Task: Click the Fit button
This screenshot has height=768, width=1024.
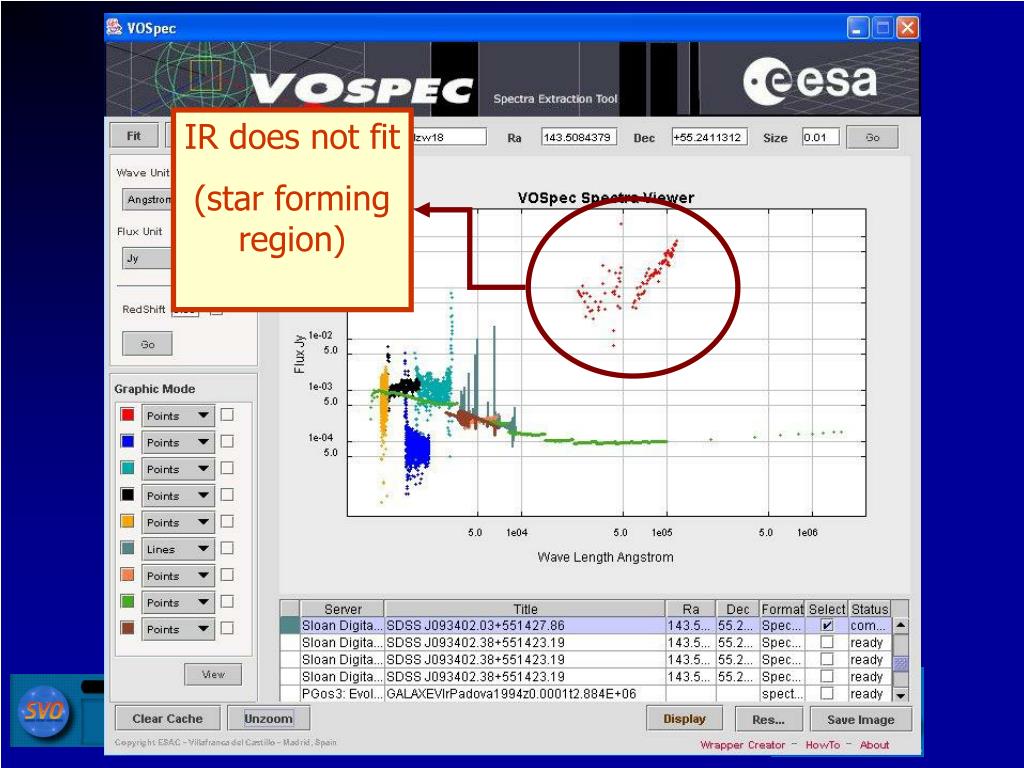Action: [134, 136]
